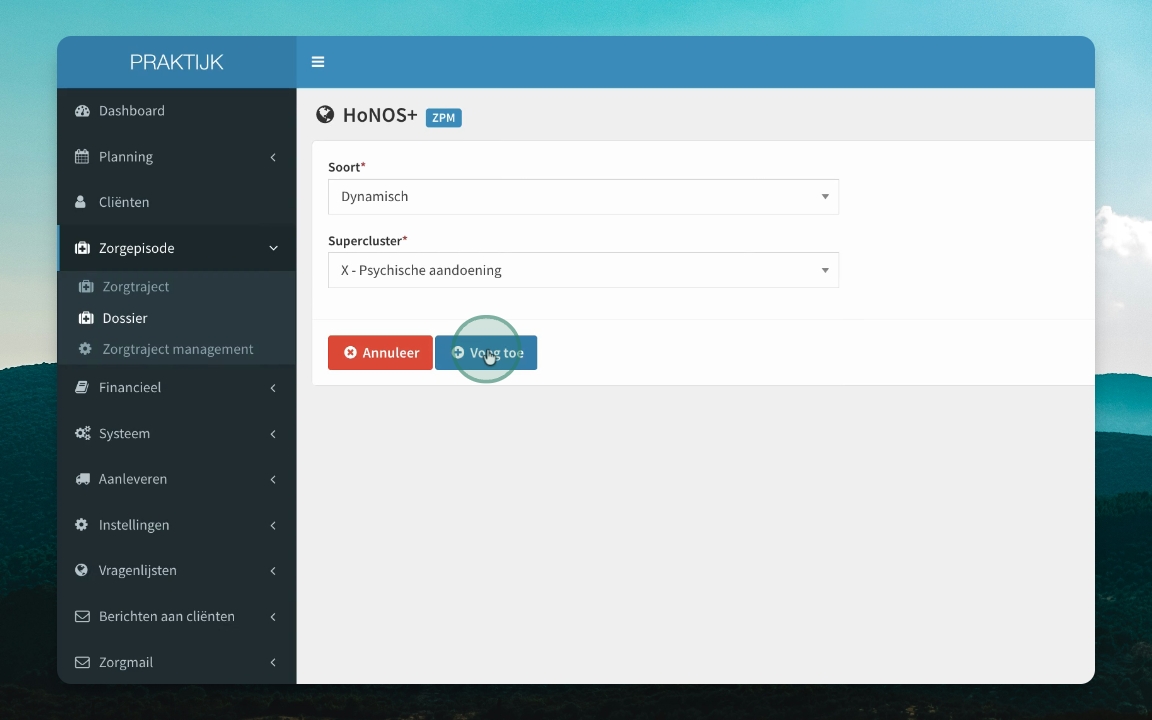Click the PRAKTIJK logo link
Viewport: 1152px width, 720px height.
[x=176, y=62]
